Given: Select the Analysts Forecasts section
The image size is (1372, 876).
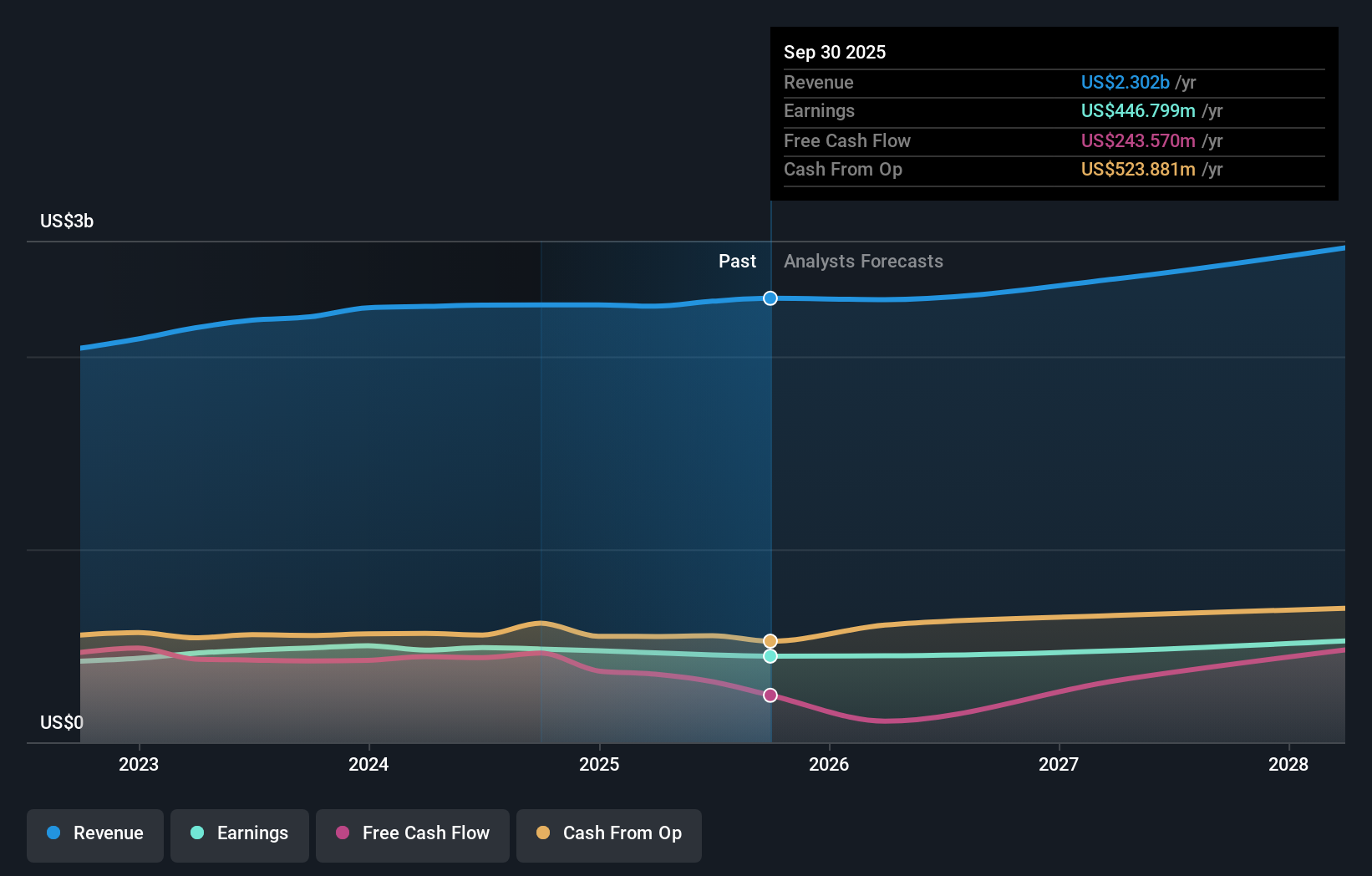Looking at the screenshot, I should pyautogui.click(x=863, y=261).
